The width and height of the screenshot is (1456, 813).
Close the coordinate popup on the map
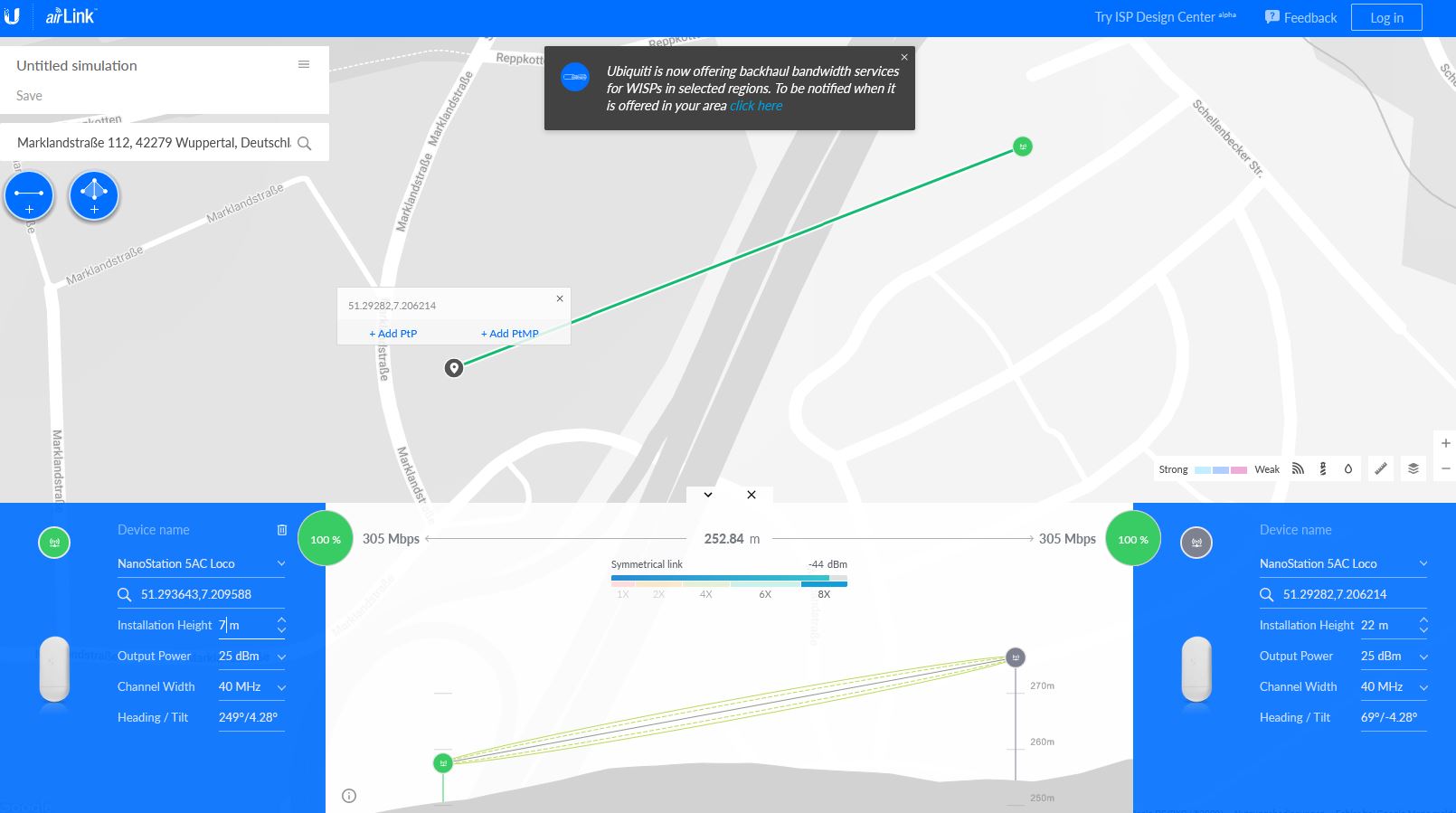[560, 298]
